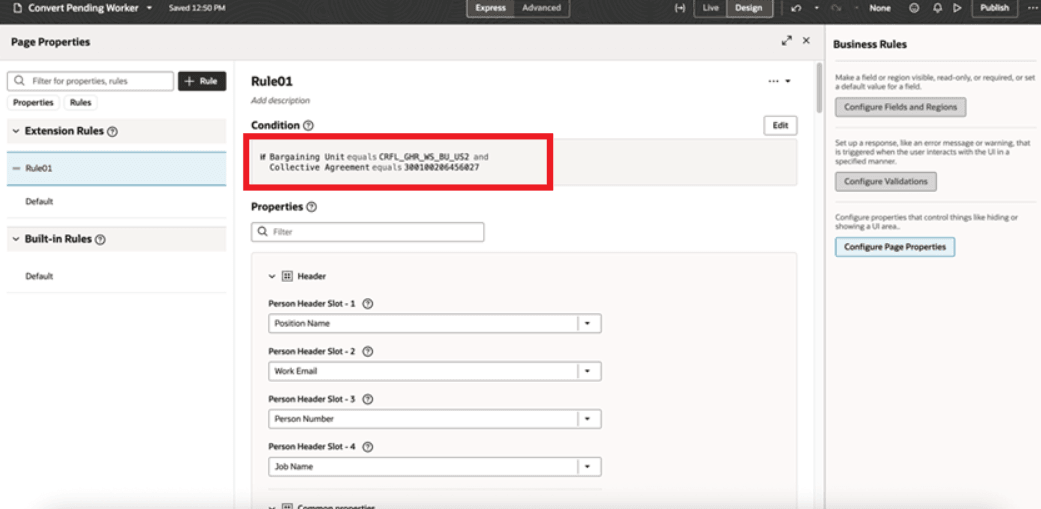Switch to Design view

[749, 8]
